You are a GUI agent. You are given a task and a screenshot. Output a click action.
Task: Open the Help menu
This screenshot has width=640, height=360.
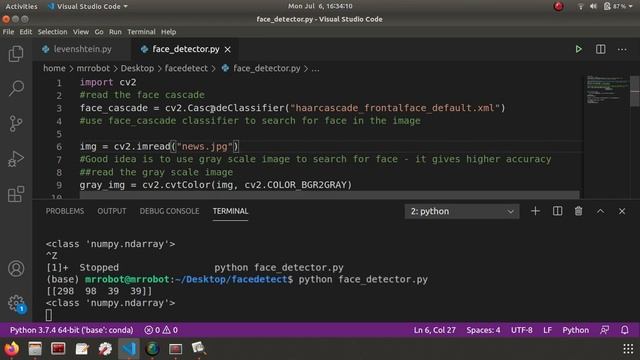[168, 32]
